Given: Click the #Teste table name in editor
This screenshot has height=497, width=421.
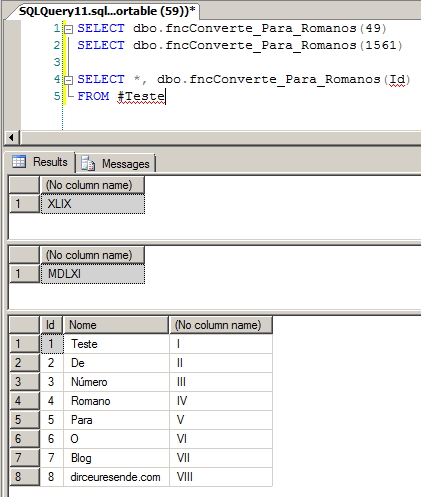Looking at the screenshot, I should (x=141, y=96).
